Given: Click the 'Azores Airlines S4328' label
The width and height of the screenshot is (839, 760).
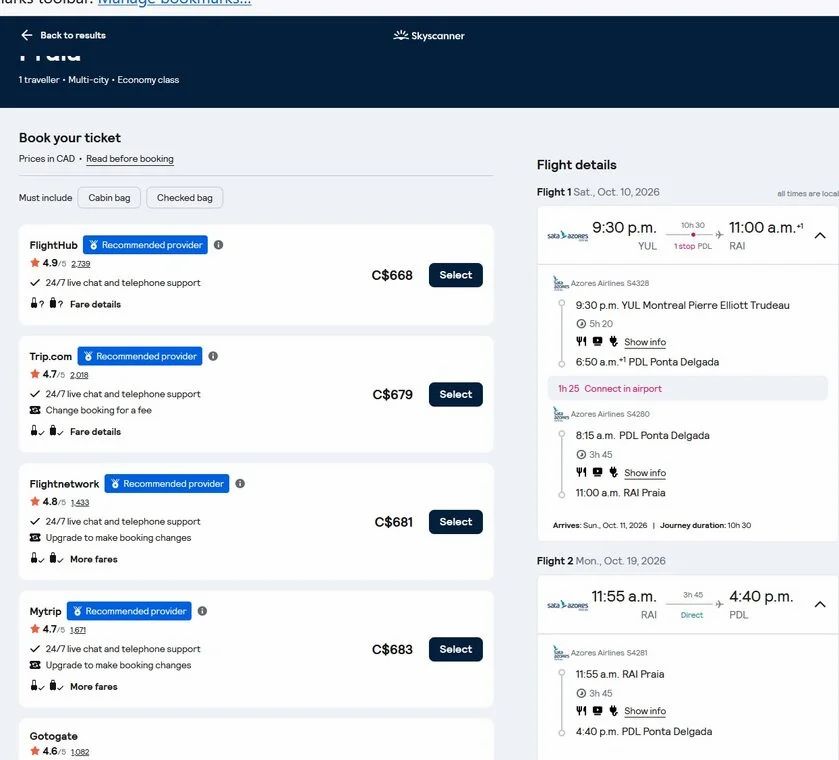Looking at the screenshot, I should (x=609, y=283).
